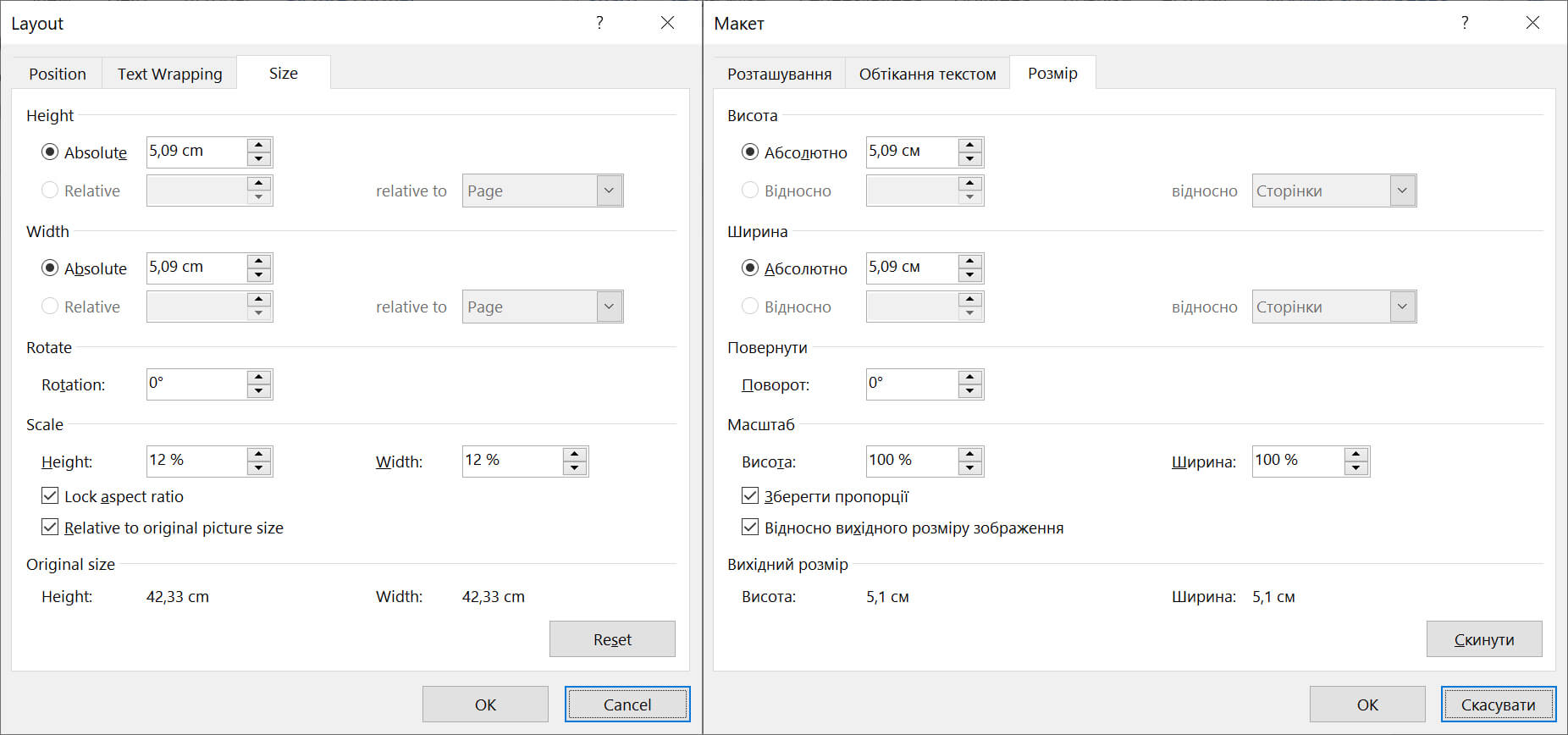The height and width of the screenshot is (735, 1568).
Task: Click the help question mark in Layout dialog
Action: 599,23
